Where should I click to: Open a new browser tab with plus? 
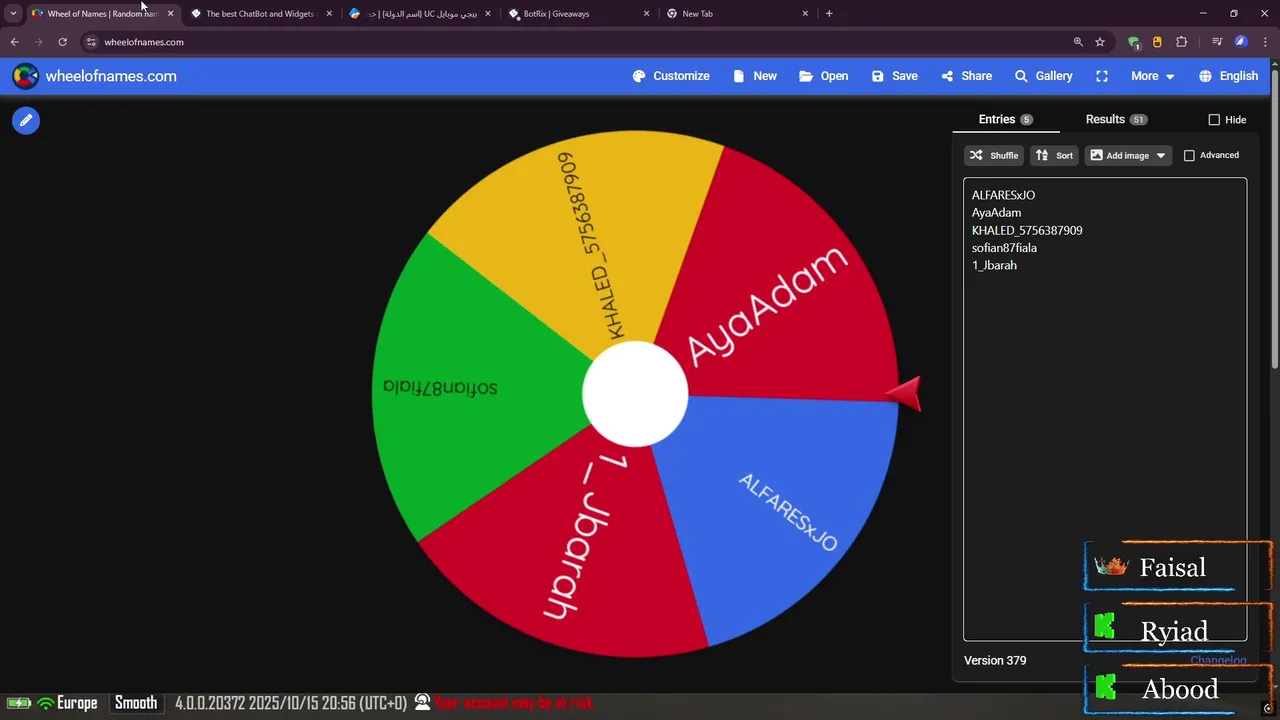click(x=829, y=14)
